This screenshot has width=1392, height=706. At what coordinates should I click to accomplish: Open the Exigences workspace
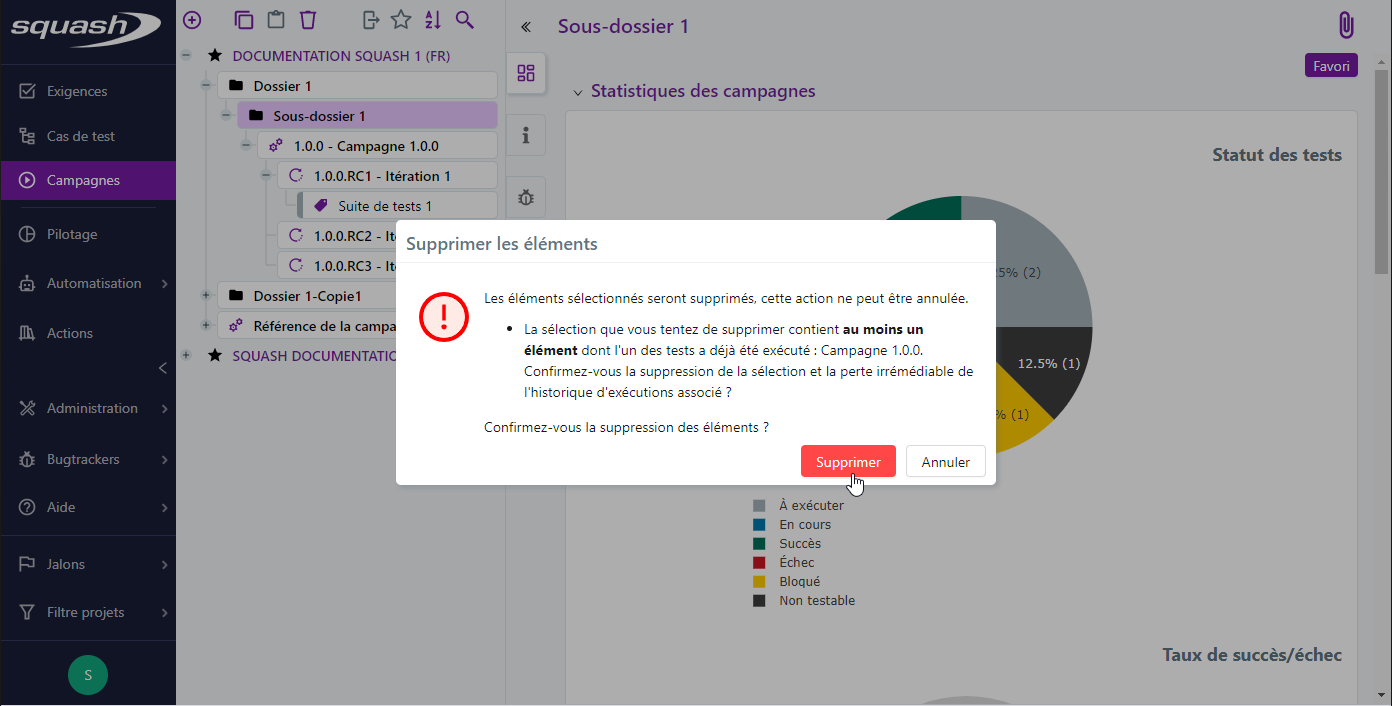(x=77, y=91)
